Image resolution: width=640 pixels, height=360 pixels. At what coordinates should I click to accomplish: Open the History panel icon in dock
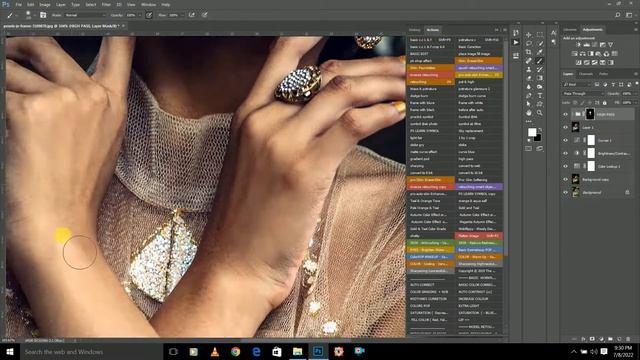tap(516, 33)
